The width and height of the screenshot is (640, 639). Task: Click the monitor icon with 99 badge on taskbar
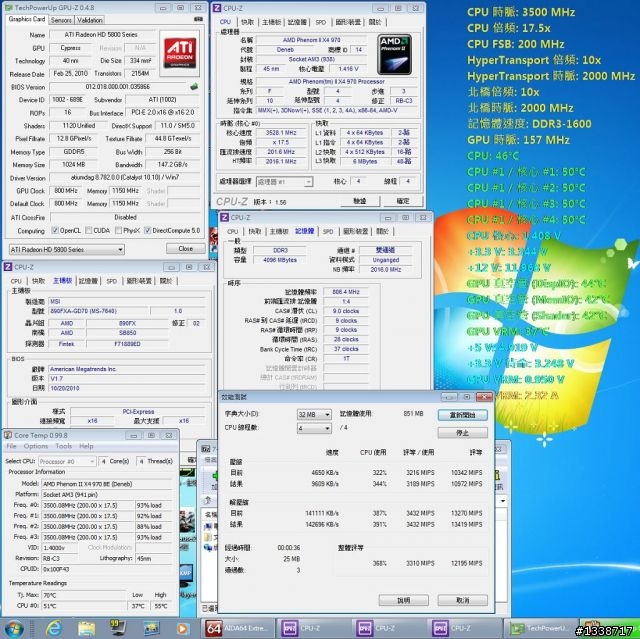pyautogui.click(x=118, y=628)
